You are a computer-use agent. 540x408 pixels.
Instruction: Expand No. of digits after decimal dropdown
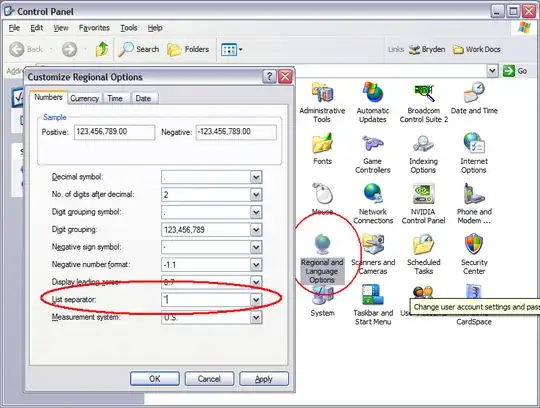coord(256,195)
